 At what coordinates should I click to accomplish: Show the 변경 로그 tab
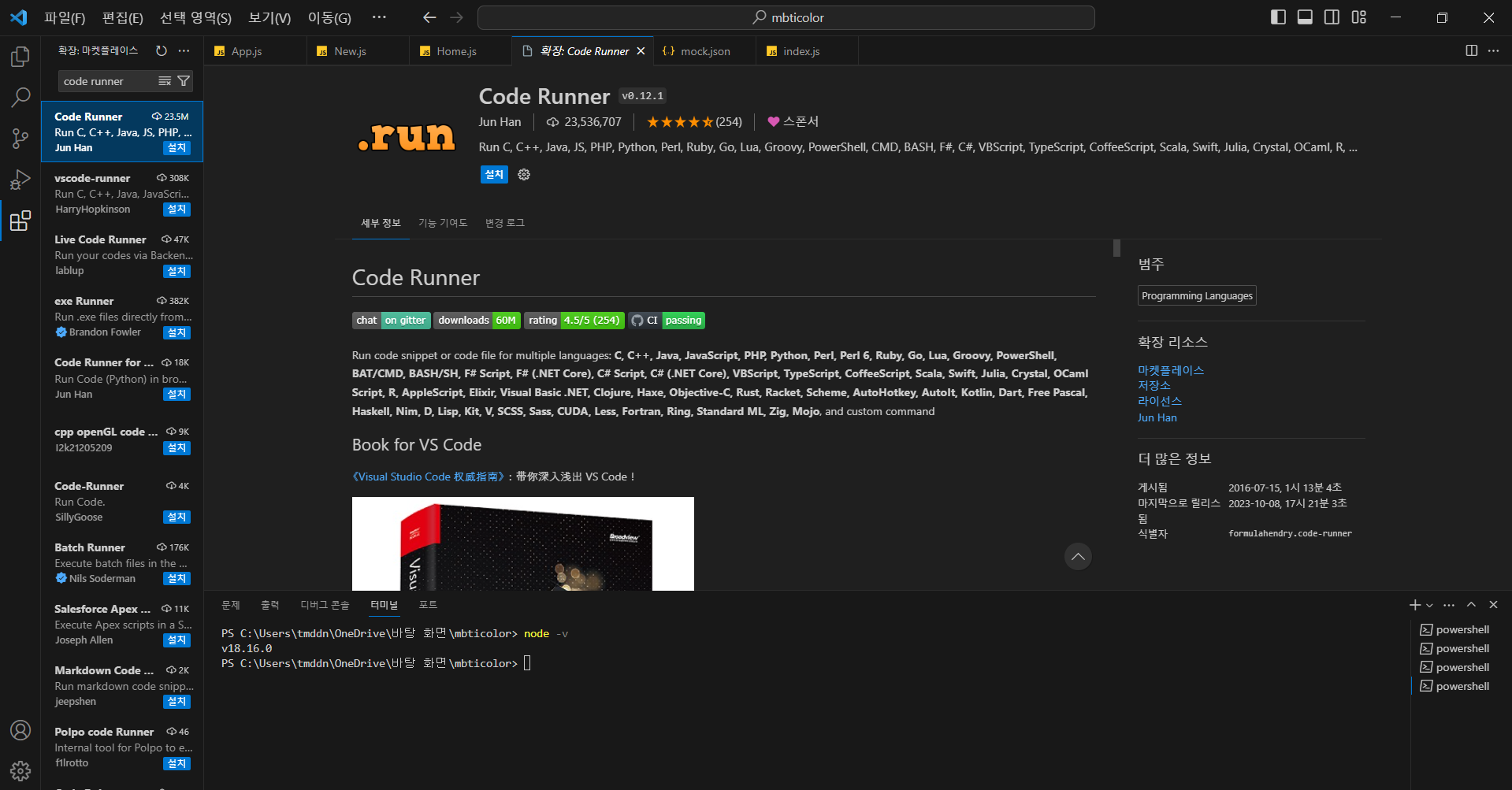coord(505,223)
